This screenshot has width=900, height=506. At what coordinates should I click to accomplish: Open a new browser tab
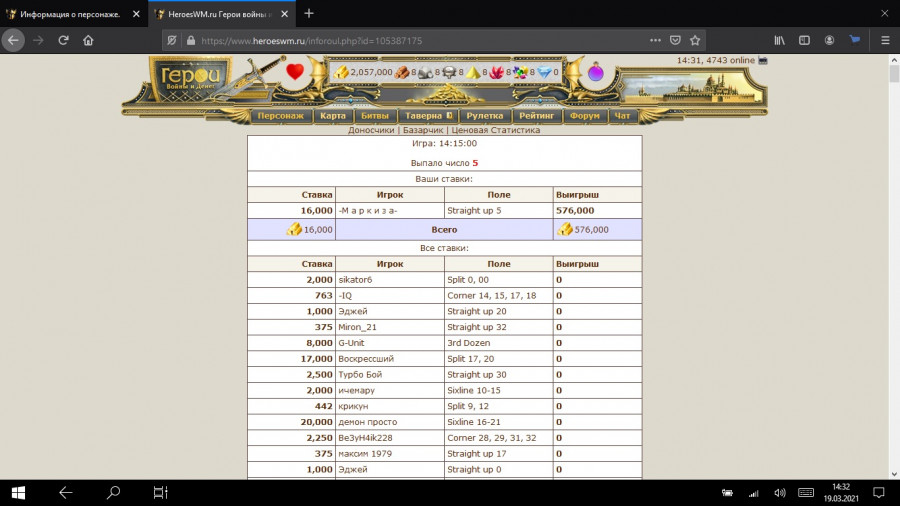point(309,14)
